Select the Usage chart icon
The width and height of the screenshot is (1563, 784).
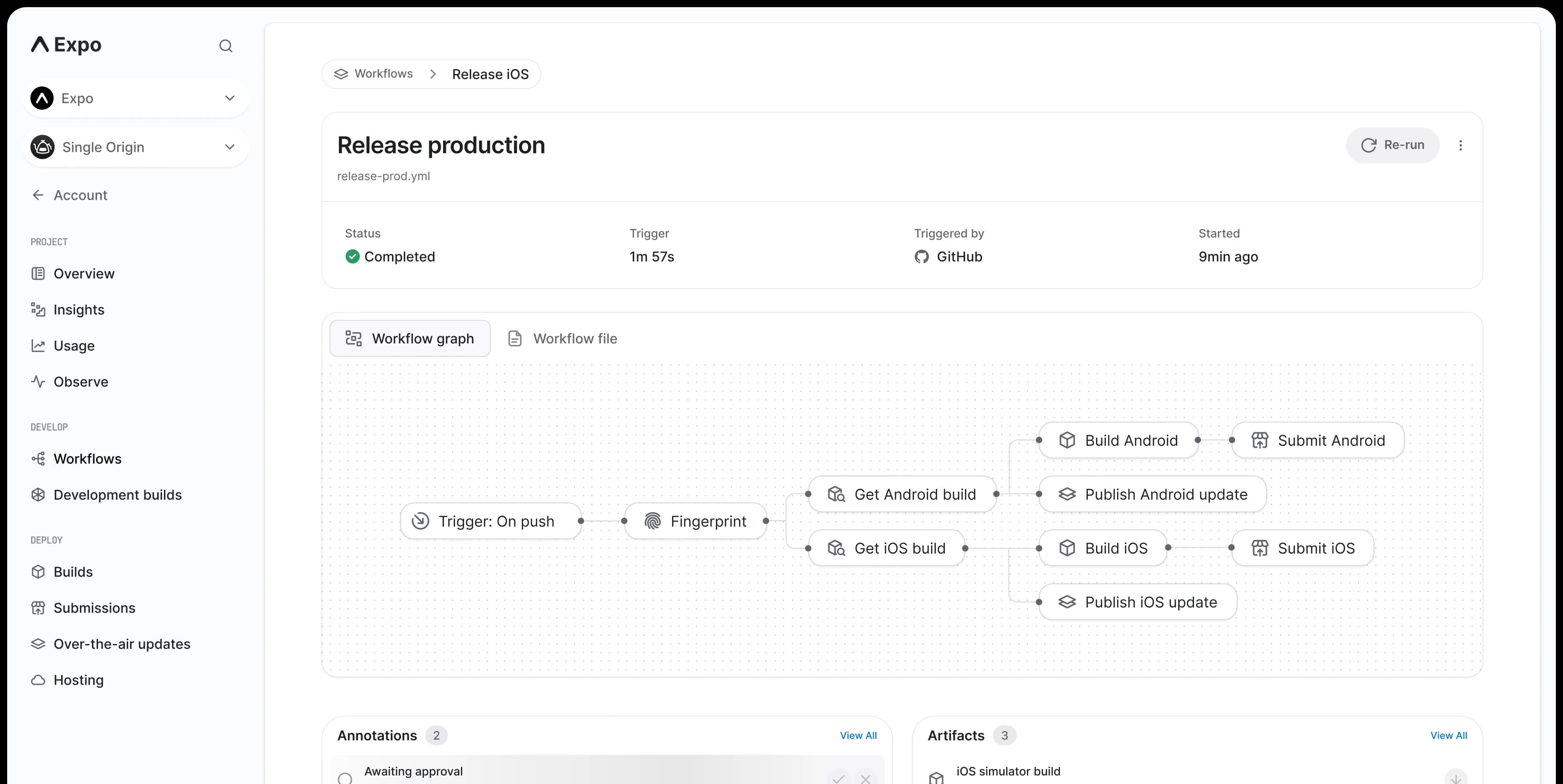tap(38, 345)
